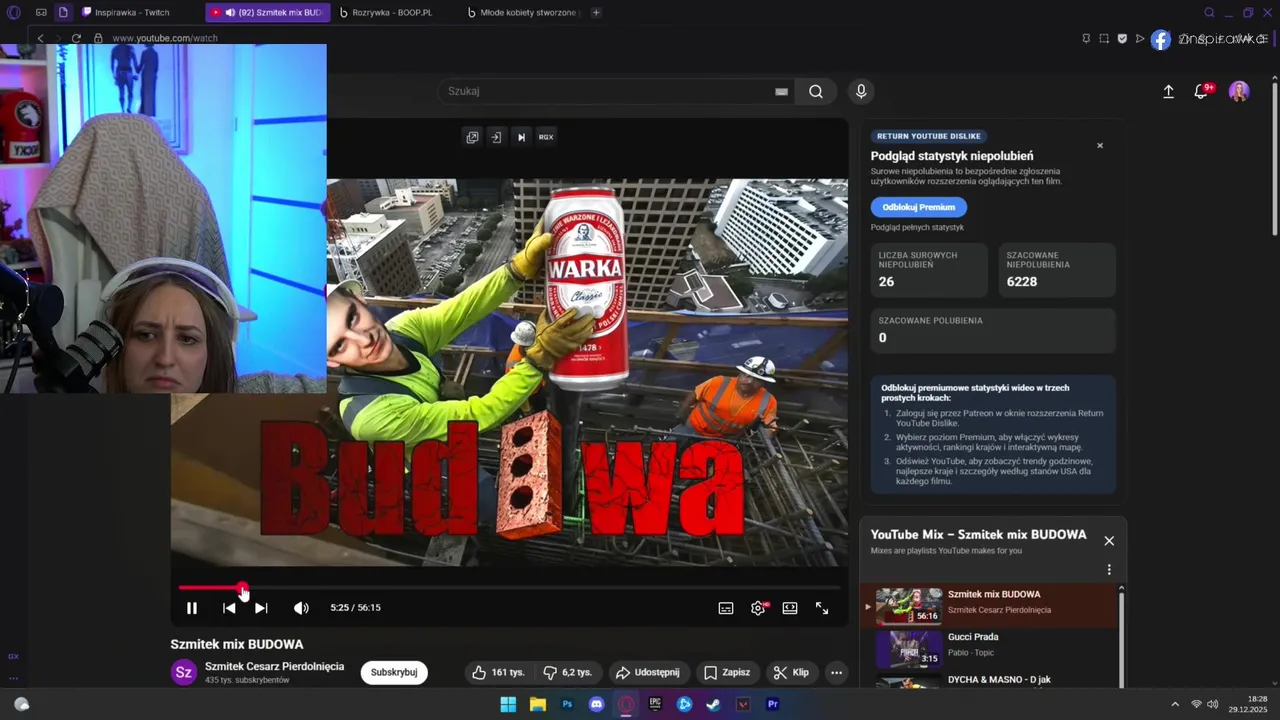Click the Facebook icon in browser toolbar
The image size is (1280, 720).
pos(1160,39)
